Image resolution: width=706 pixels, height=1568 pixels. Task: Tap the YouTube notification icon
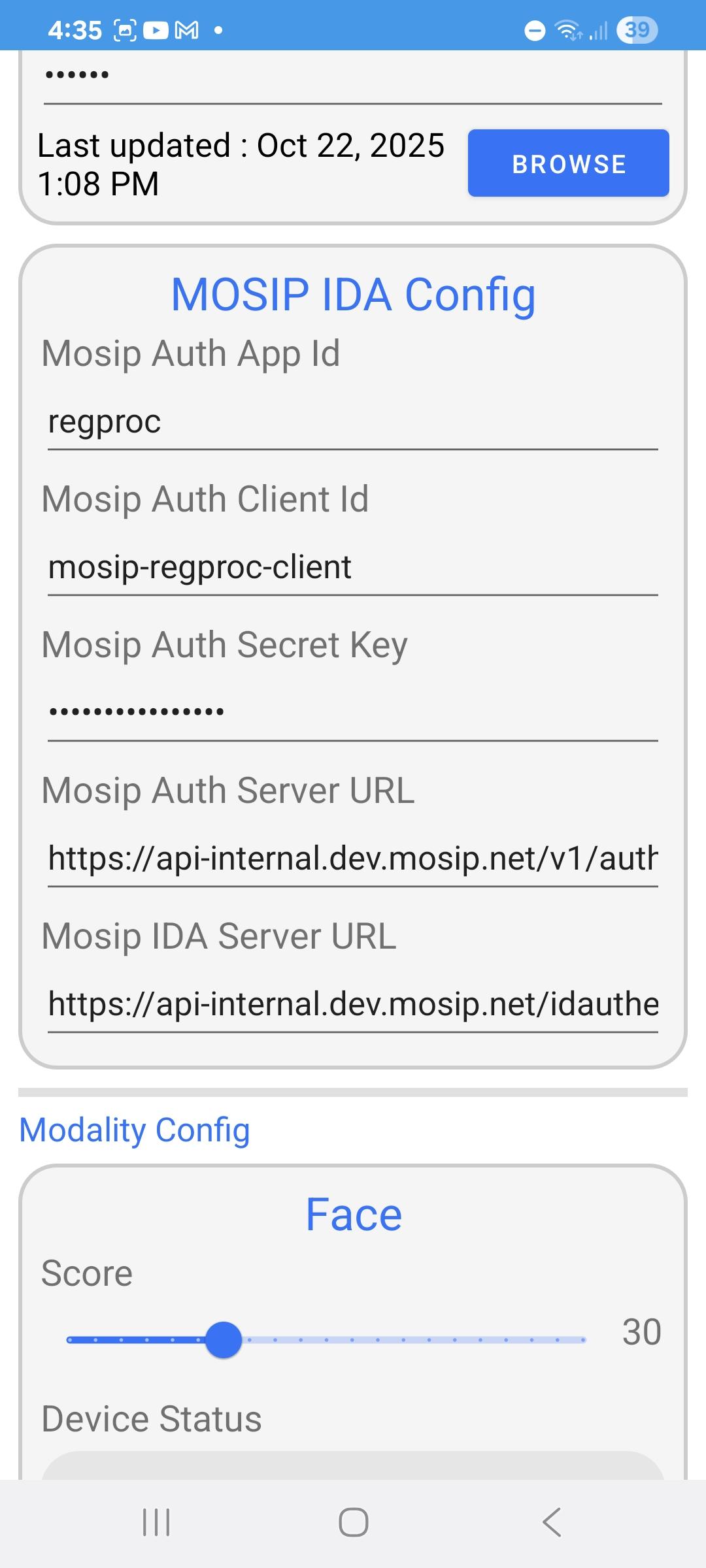[x=156, y=30]
